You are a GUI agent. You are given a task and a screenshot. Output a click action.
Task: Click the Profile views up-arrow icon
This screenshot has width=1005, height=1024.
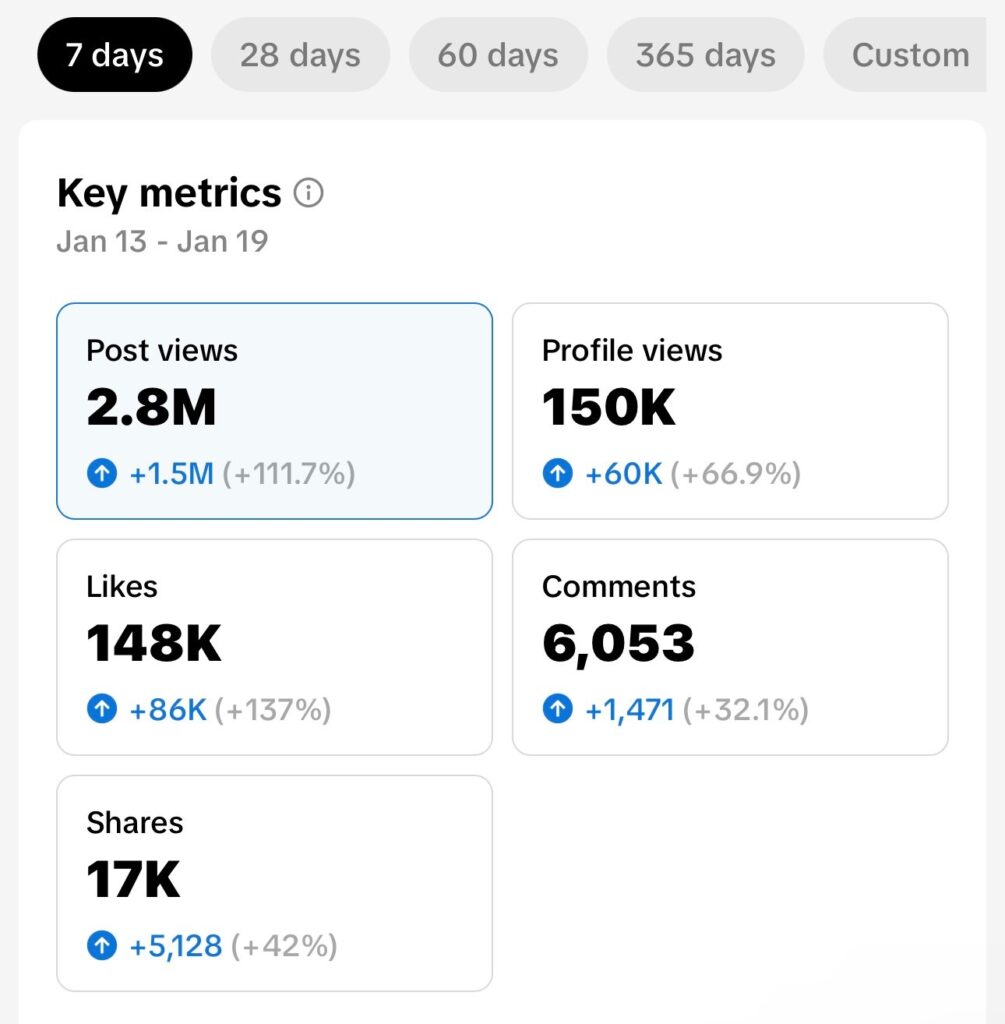pyautogui.click(x=558, y=473)
